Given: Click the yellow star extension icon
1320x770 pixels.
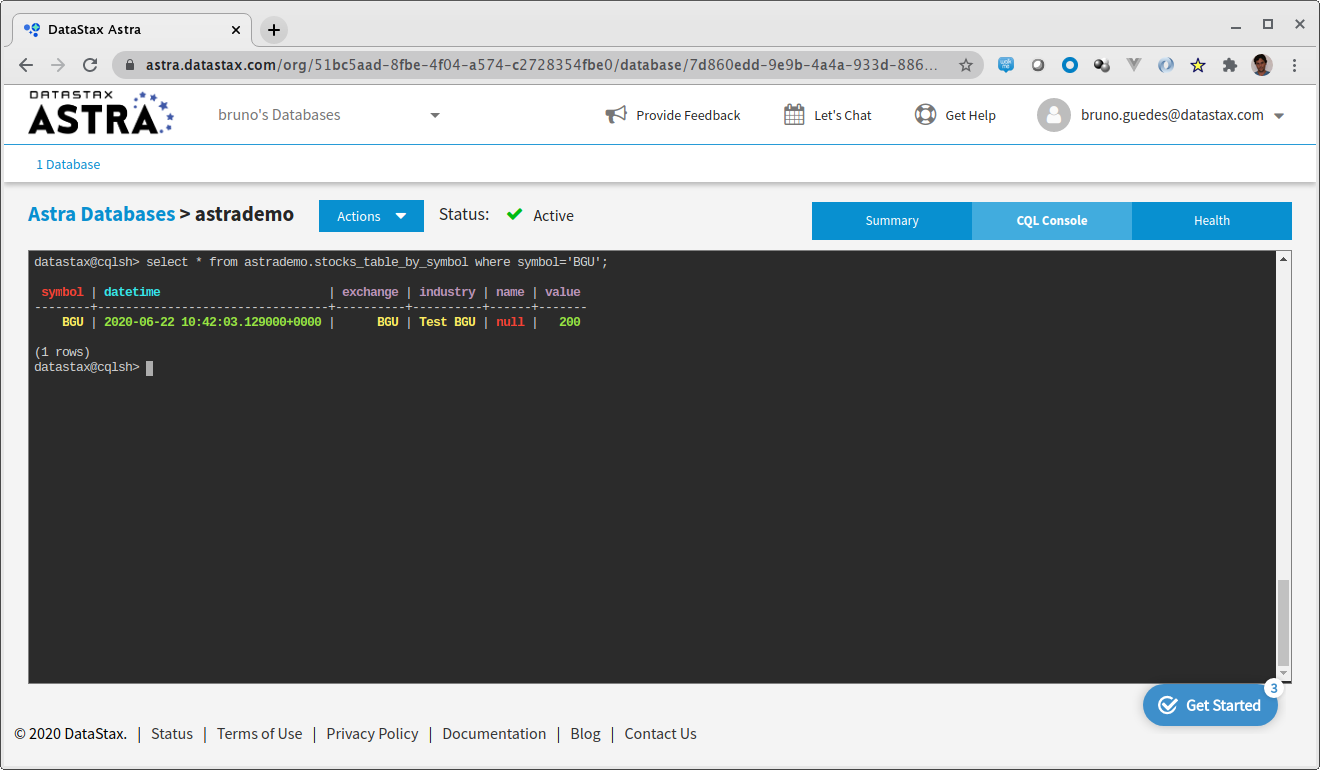Looking at the screenshot, I should pyautogui.click(x=1198, y=65).
